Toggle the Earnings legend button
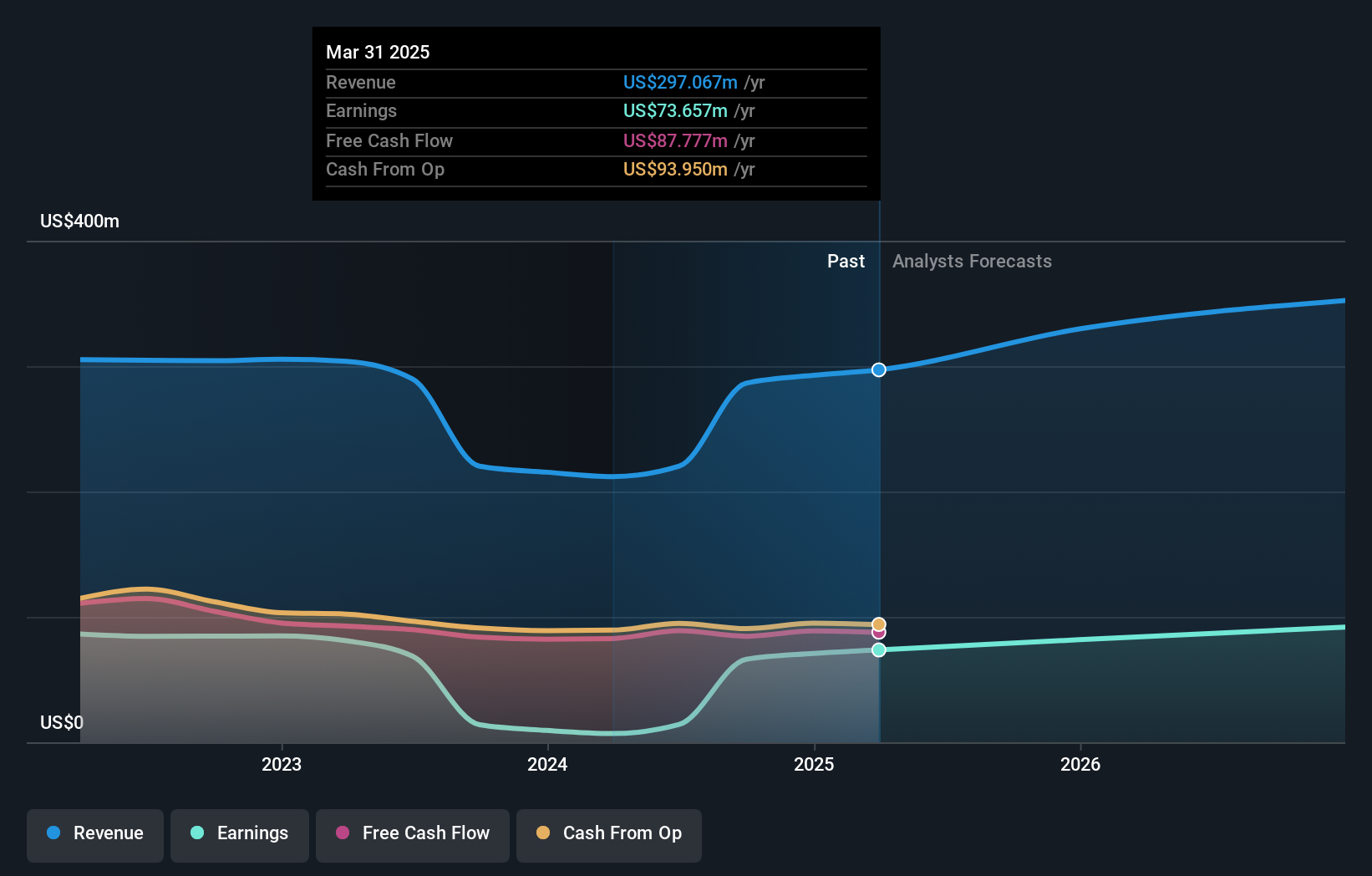The height and width of the screenshot is (876, 1372). click(240, 835)
